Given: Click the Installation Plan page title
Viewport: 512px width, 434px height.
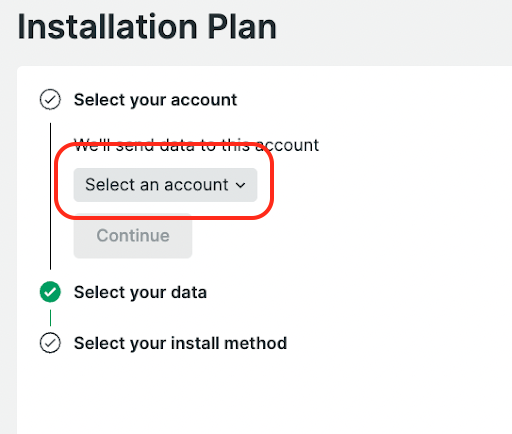Looking at the screenshot, I should pyautogui.click(x=147, y=27).
